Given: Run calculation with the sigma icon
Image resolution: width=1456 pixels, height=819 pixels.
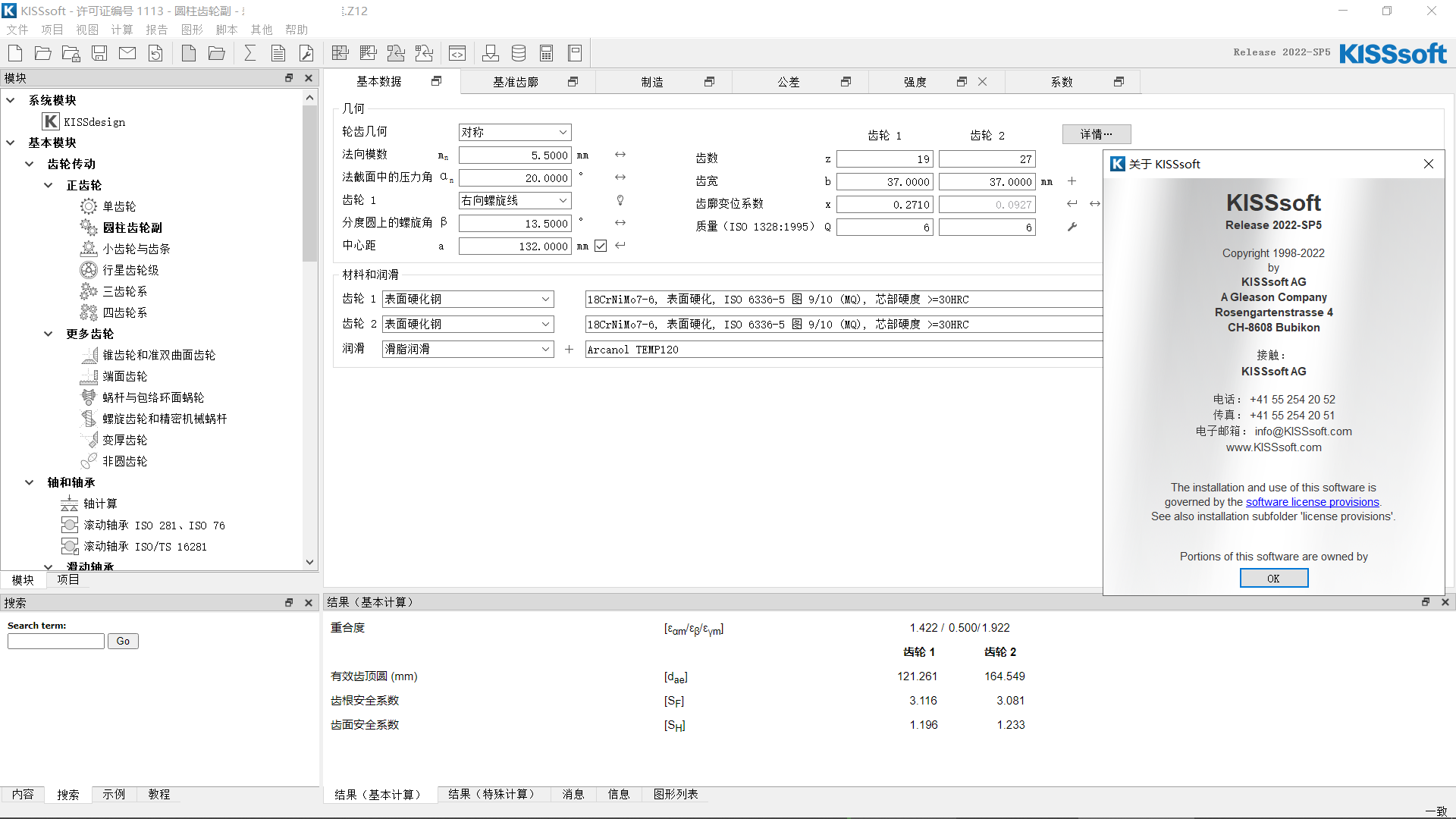Looking at the screenshot, I should click(250, 53).
